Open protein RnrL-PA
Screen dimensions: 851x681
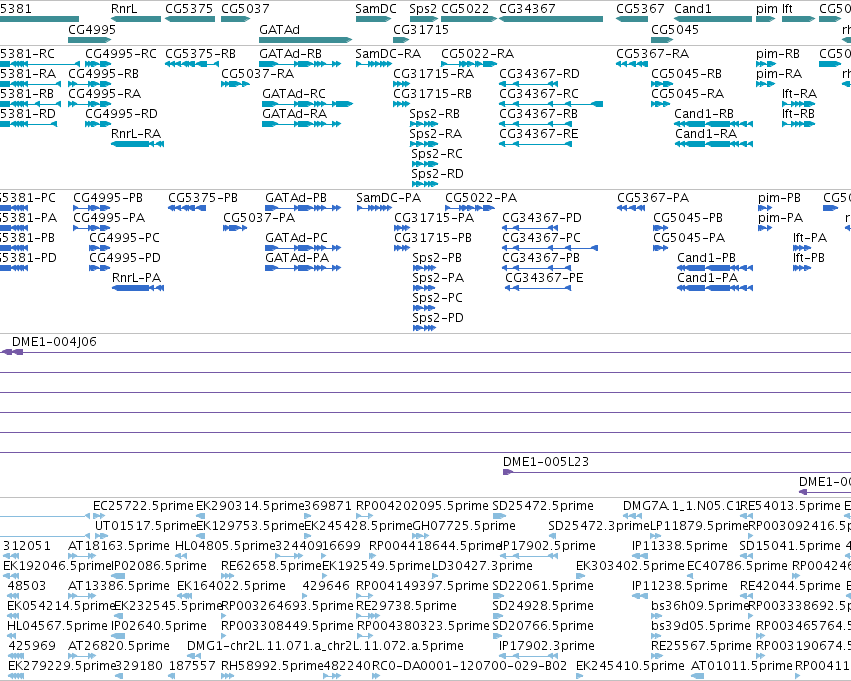pos(136,278)
